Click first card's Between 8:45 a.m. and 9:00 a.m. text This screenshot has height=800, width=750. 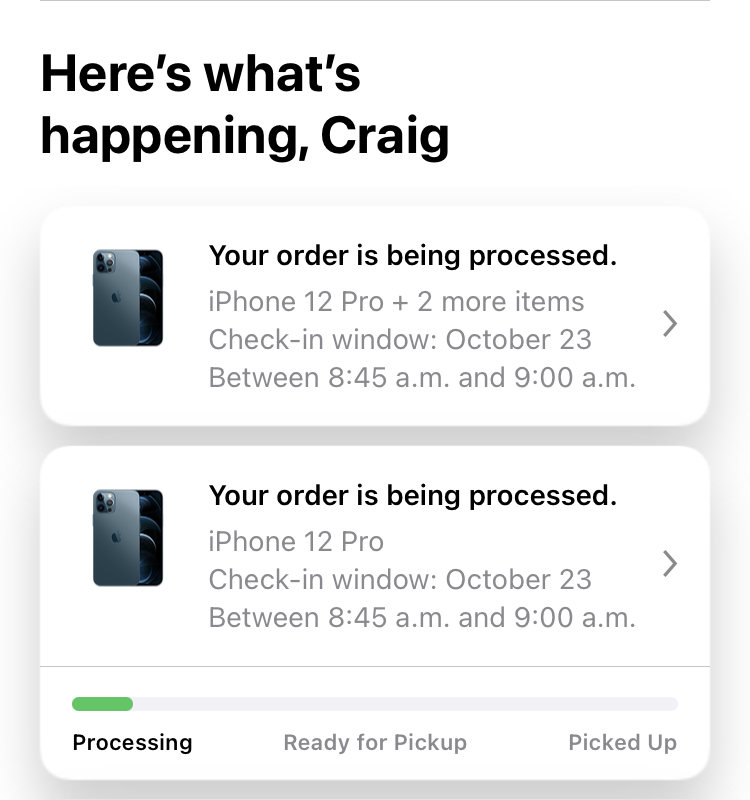(422, 378)
